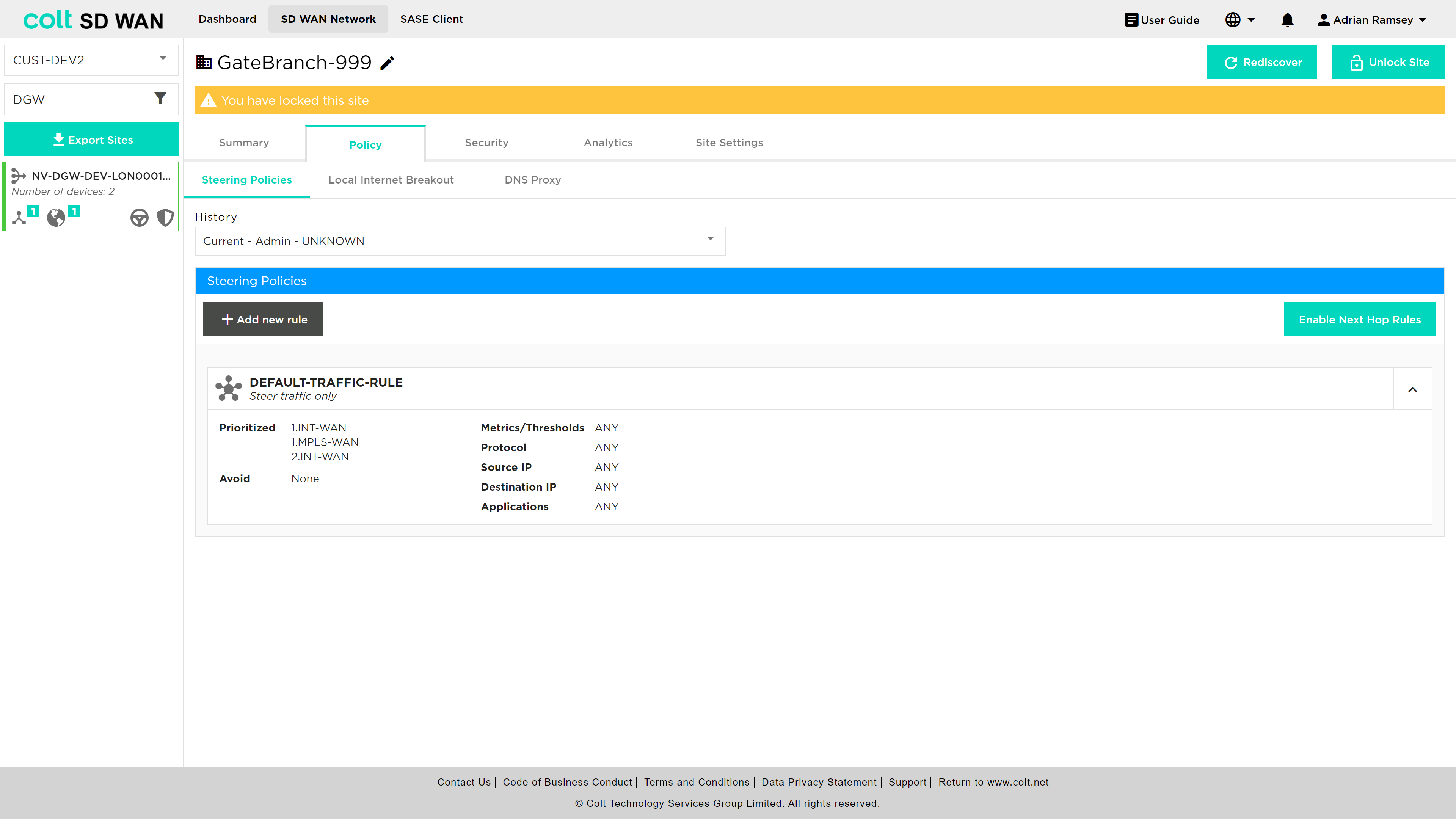
Task: Click the "Steer traffic only" subtitle
Action: click(x=293, y=396)
